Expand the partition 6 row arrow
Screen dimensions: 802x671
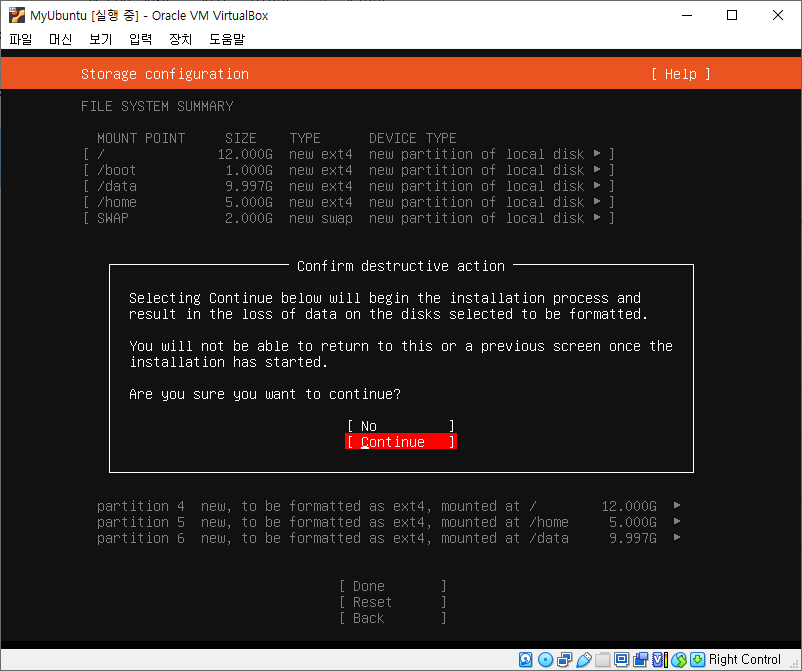[677, 537]
